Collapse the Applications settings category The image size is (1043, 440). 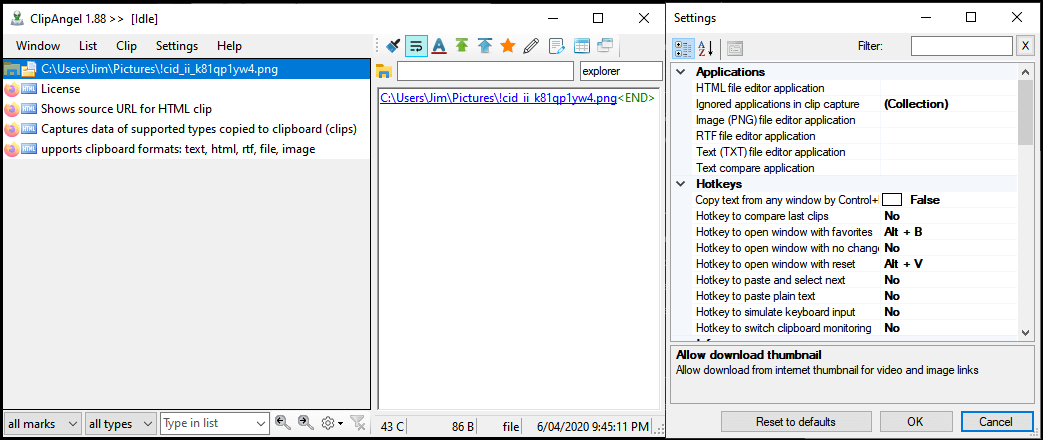pos(680,72)
